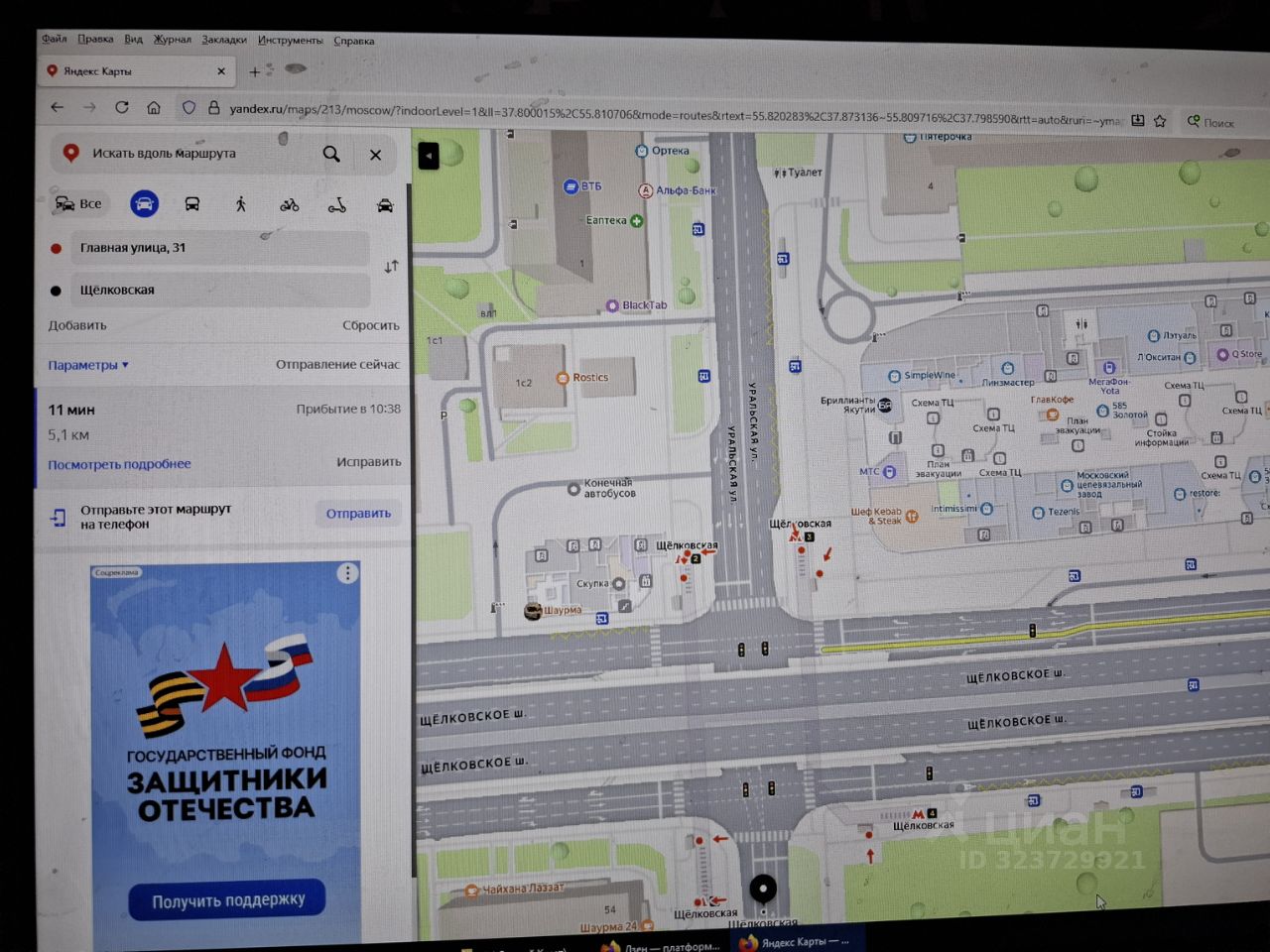The height and width of the screenshot is (952, 1270).
Task: Click the Получить поддержку button
Action: pos(227,899)
